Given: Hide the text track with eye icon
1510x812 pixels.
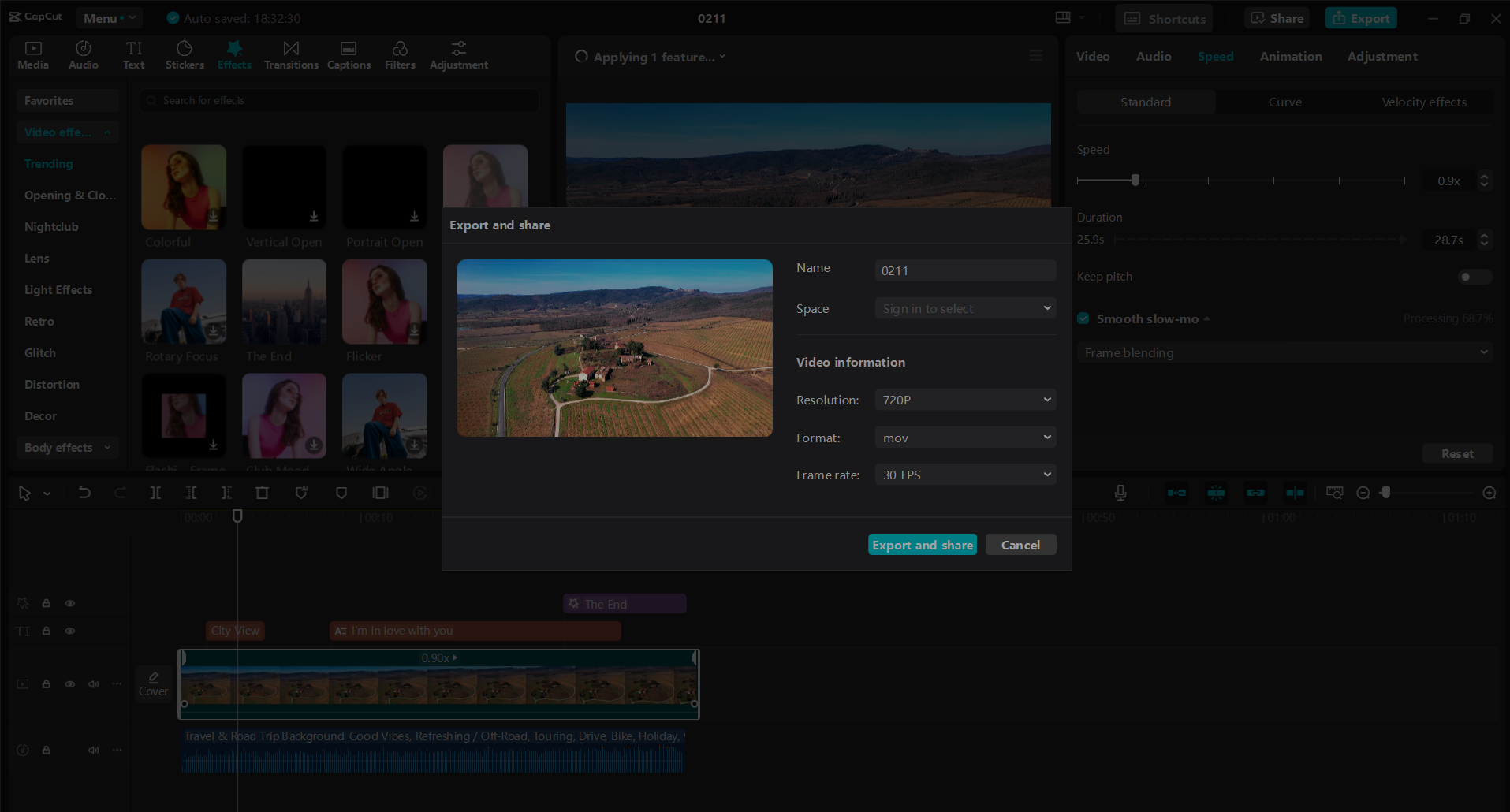Looking at the screenshot, I should pyautogui.click(x=70, y=631).
